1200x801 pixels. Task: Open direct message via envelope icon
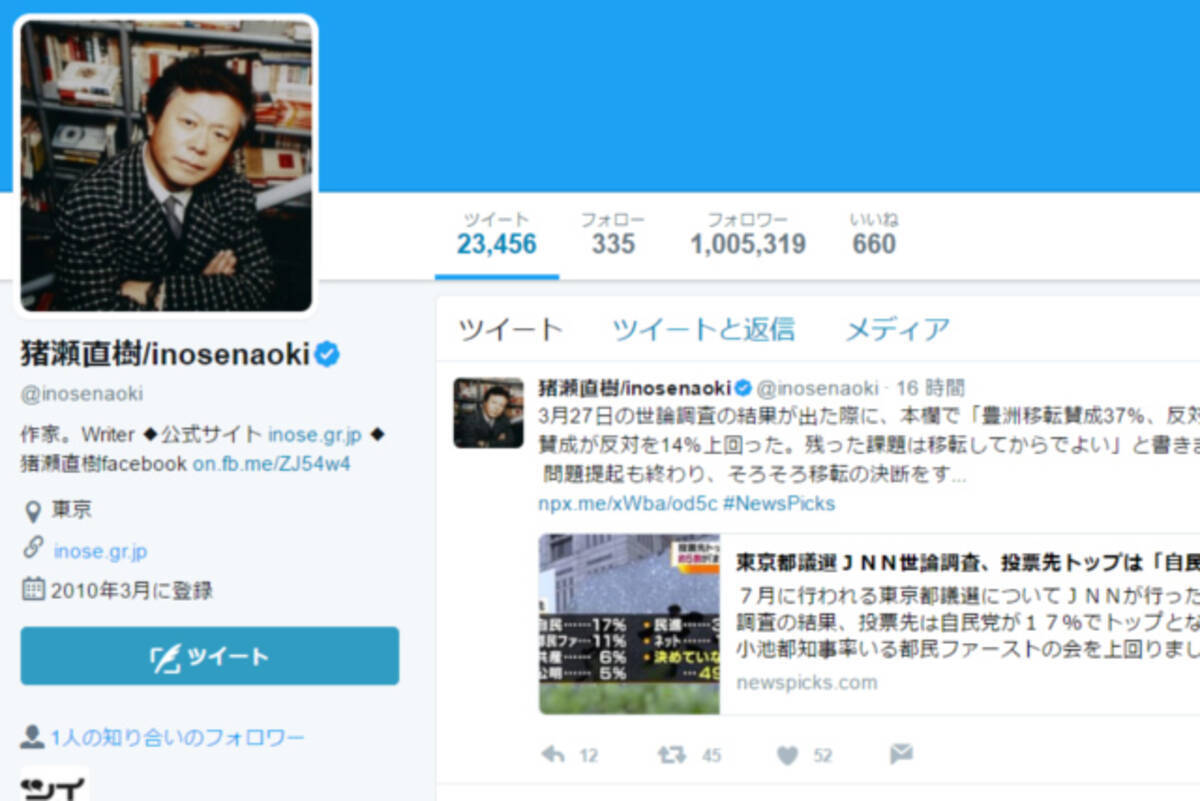coord(901,754)
